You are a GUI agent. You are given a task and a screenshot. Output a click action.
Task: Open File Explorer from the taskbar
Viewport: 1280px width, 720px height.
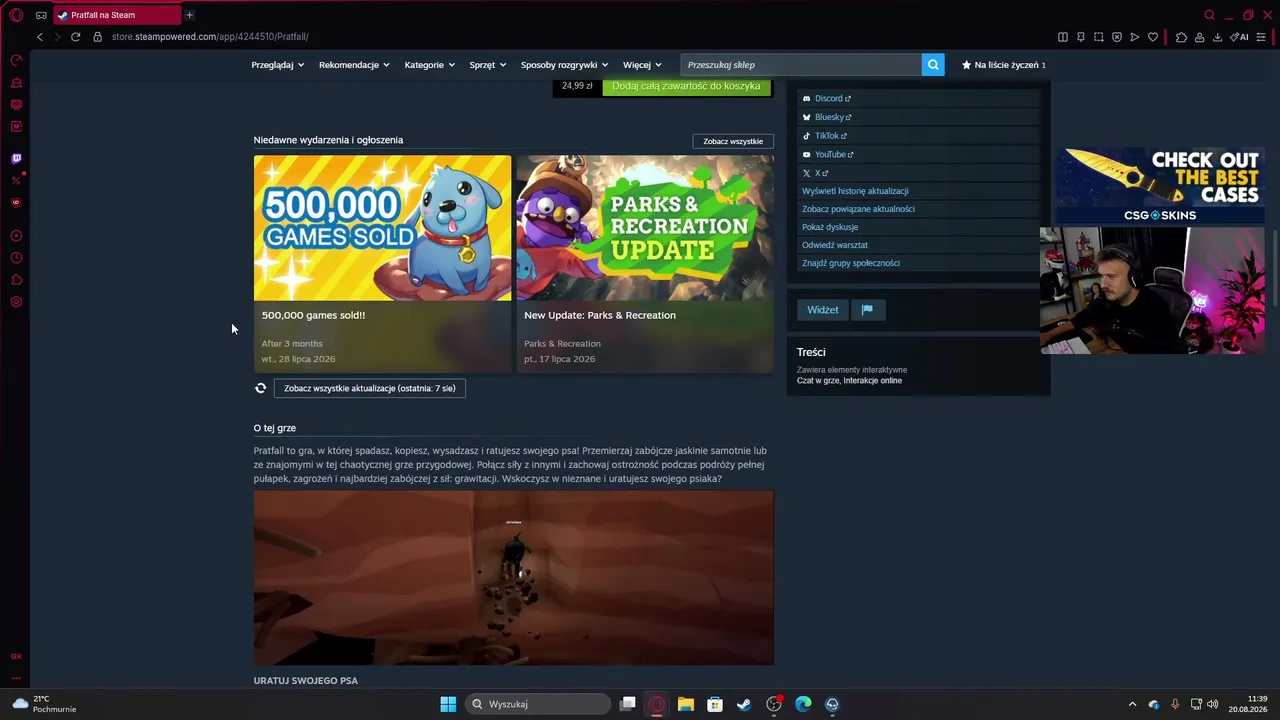point(685,704)
